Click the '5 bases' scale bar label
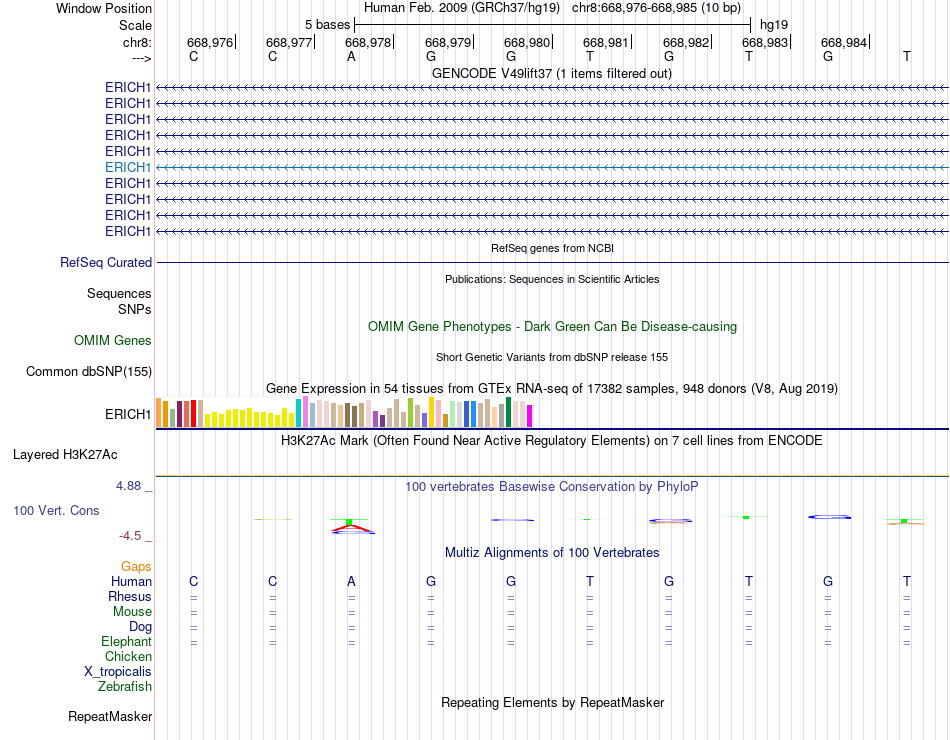 [x=327, y=25]
